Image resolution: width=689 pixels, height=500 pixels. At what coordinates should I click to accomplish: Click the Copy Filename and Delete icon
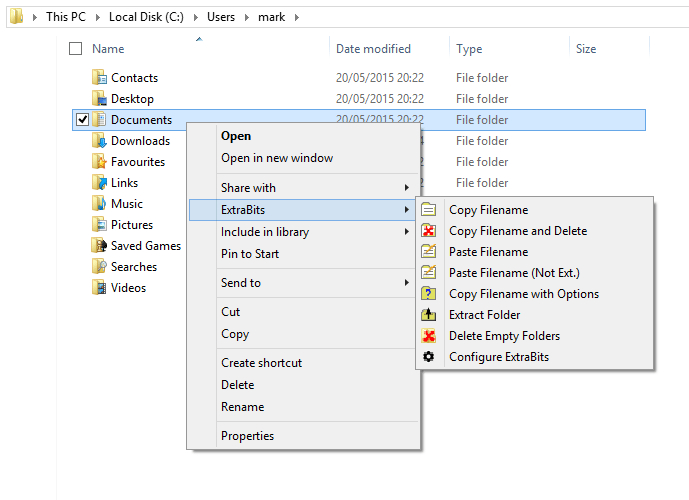click(x=429, y=231)
